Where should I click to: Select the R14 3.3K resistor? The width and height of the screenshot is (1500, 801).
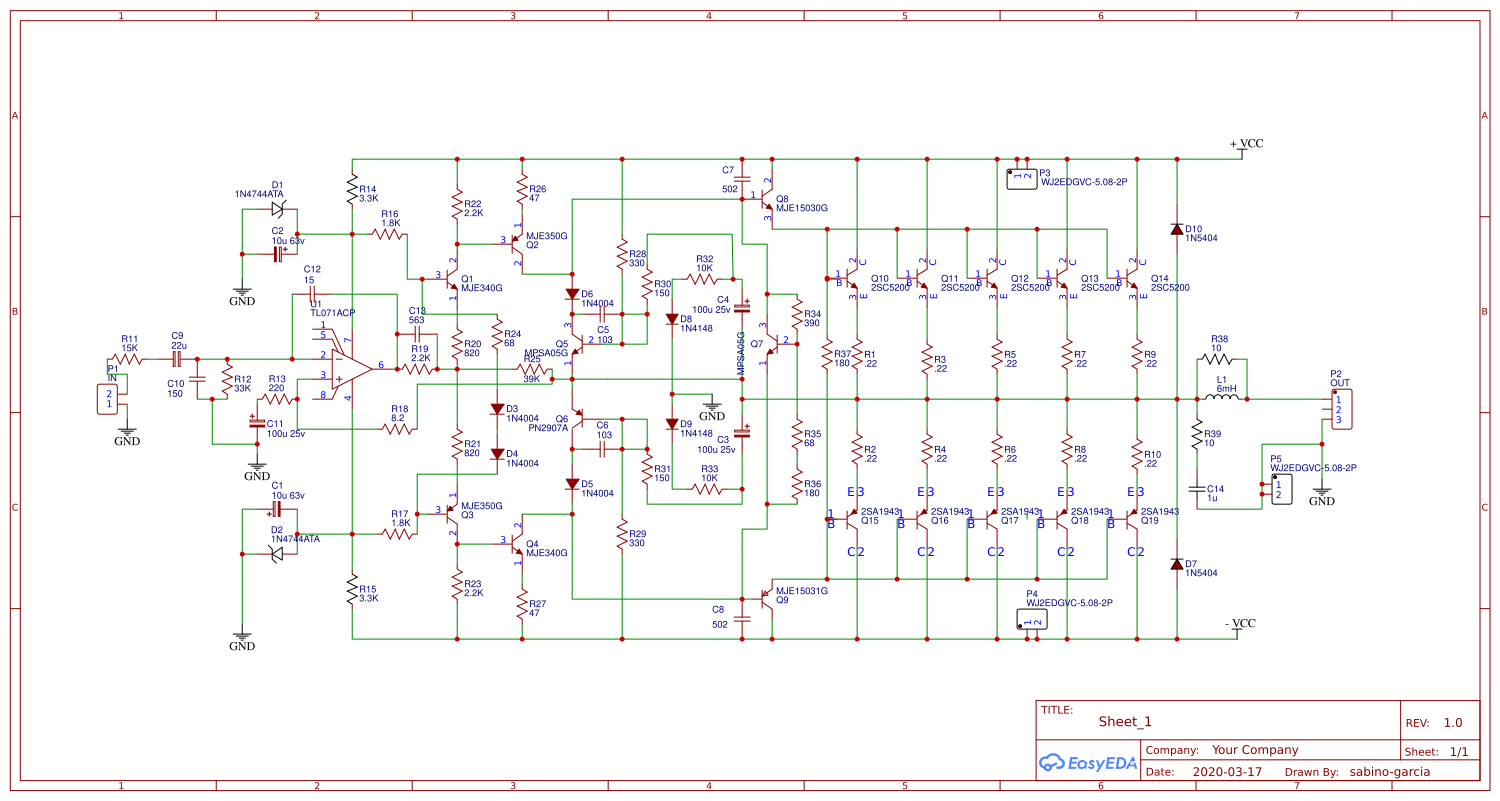352,188
